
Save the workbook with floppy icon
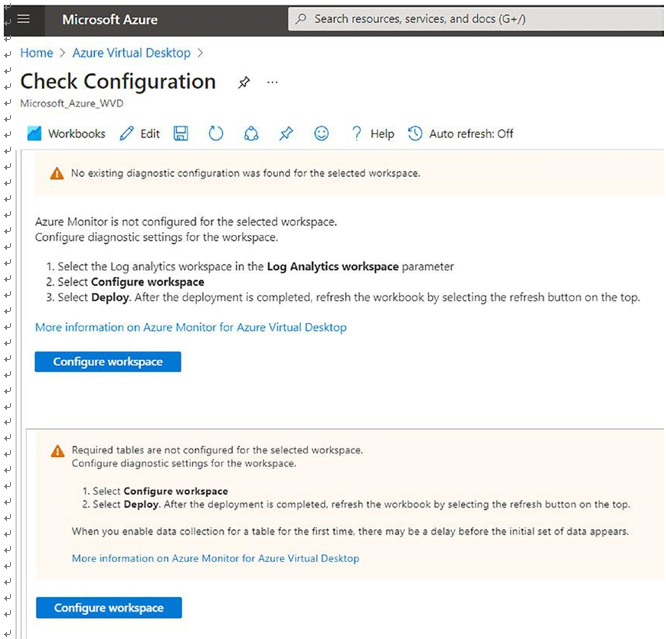coord(181,133)
